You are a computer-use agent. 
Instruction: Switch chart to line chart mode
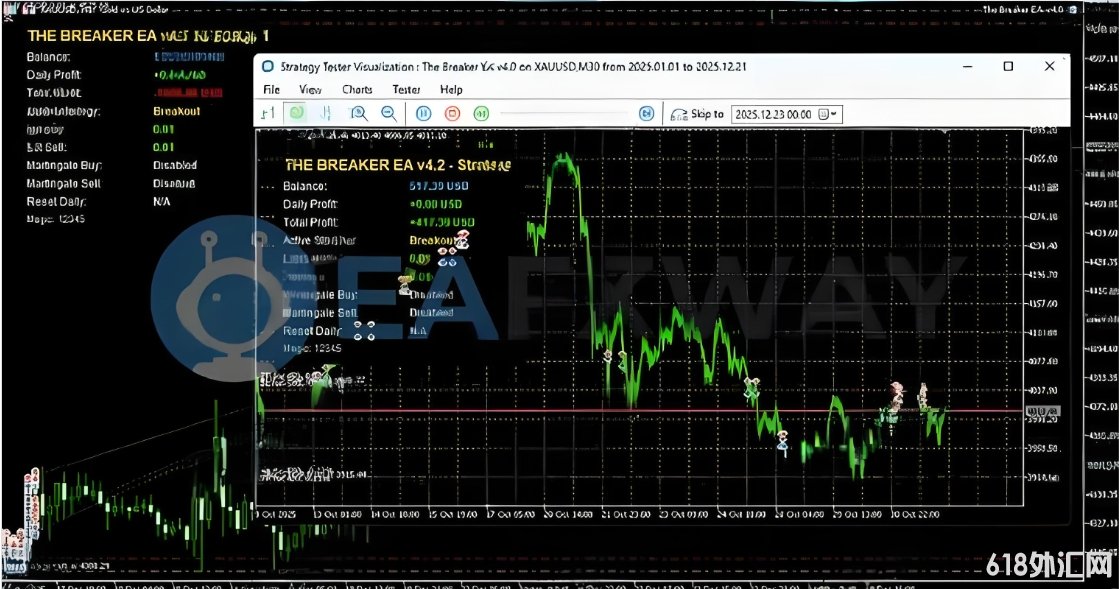[326, 114]
